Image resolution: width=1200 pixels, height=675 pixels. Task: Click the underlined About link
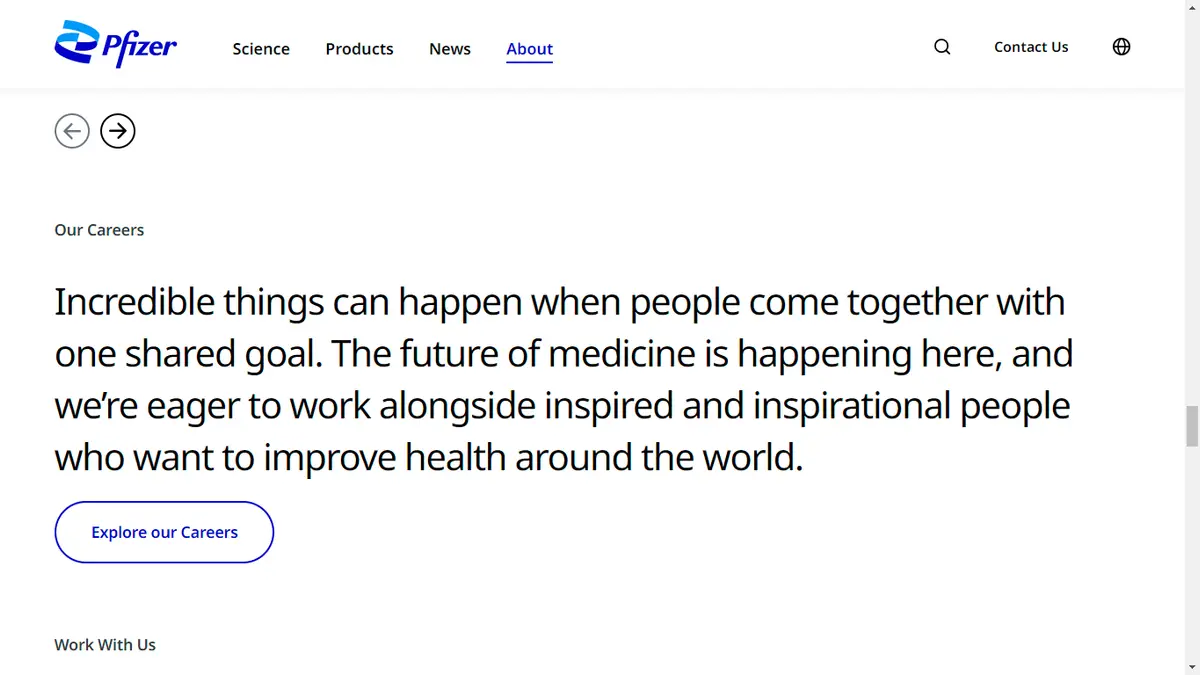529,49
